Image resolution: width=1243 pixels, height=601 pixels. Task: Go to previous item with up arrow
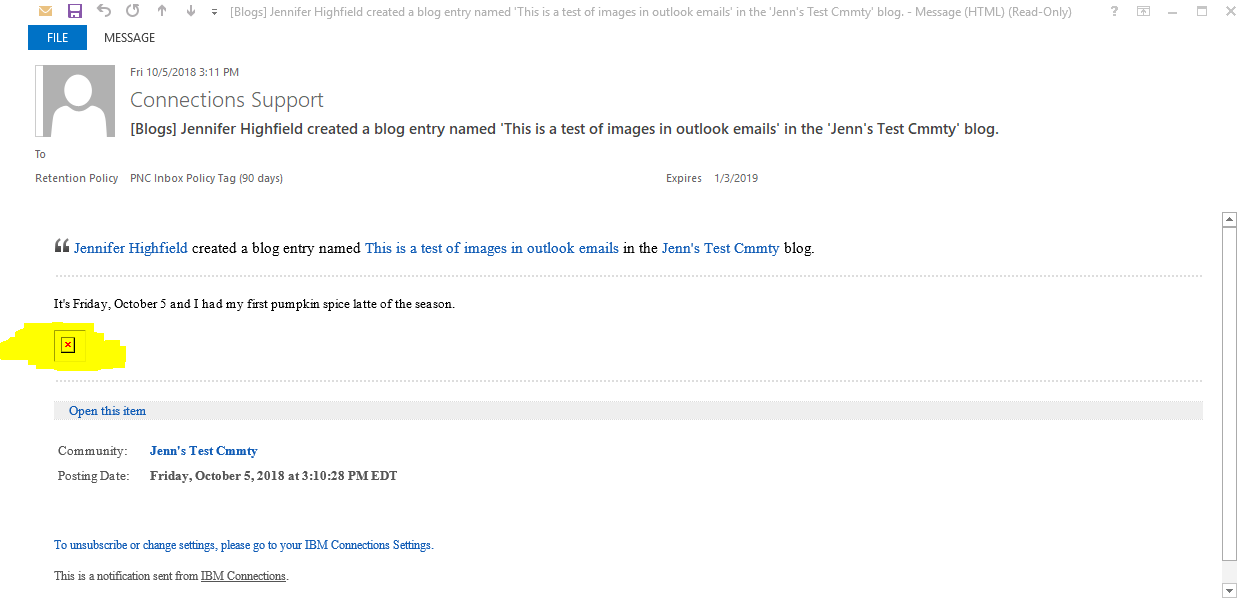163,12
